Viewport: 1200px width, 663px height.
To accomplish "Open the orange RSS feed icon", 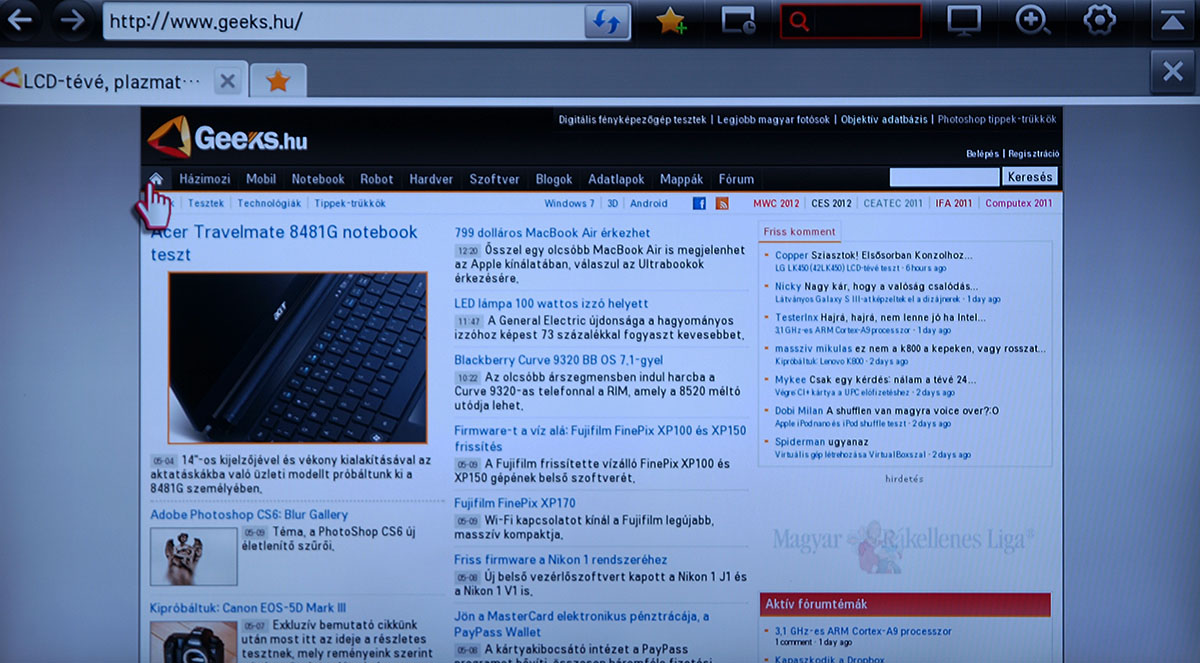I will click(x=721, y=204).
